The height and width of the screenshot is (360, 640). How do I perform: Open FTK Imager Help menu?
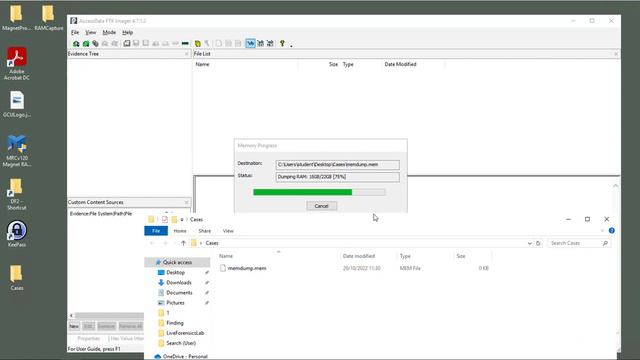pyautogui.click(x=127, y=32)
